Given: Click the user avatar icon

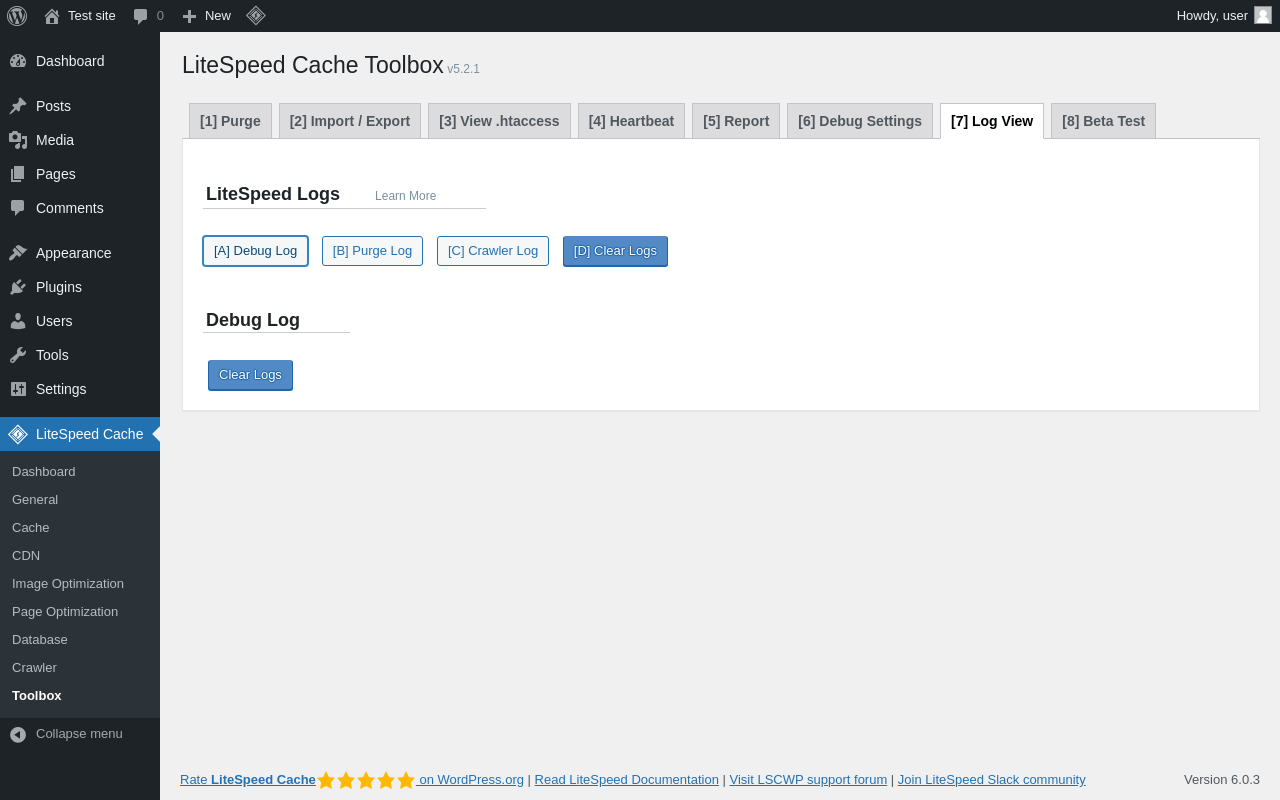Looking at the screenshot, I should point(1263,15).
